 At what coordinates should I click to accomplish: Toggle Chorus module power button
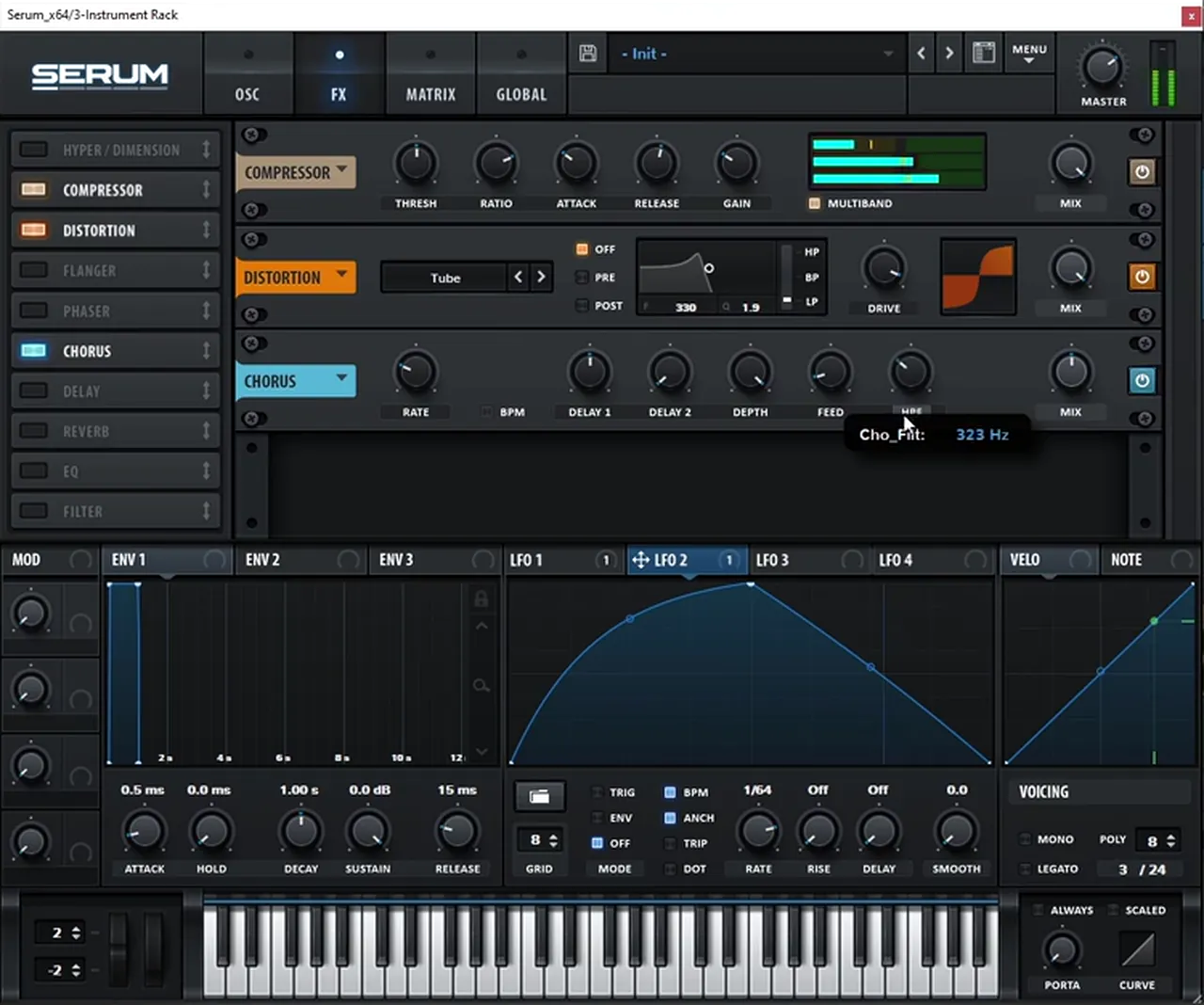(x=1142, y=381)
